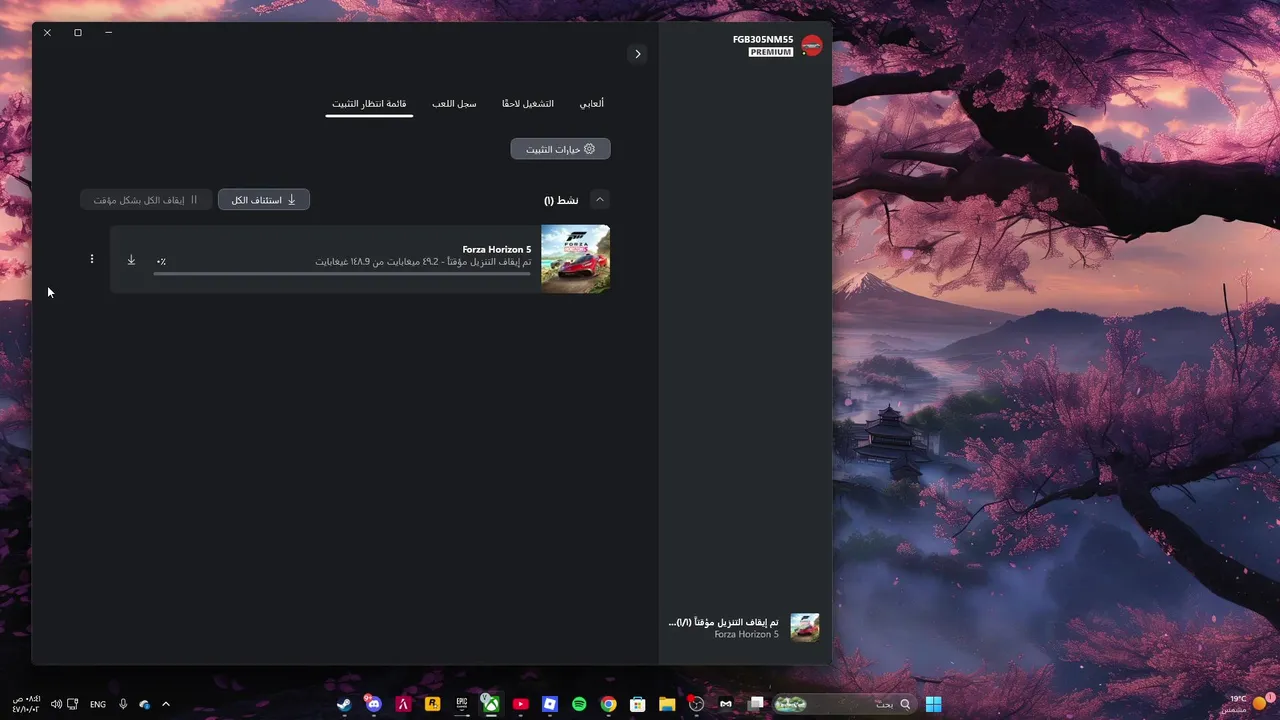Open the red A app on taskbar
The height and width of the screenshot is (720, 1280).
tap(403, 704)
